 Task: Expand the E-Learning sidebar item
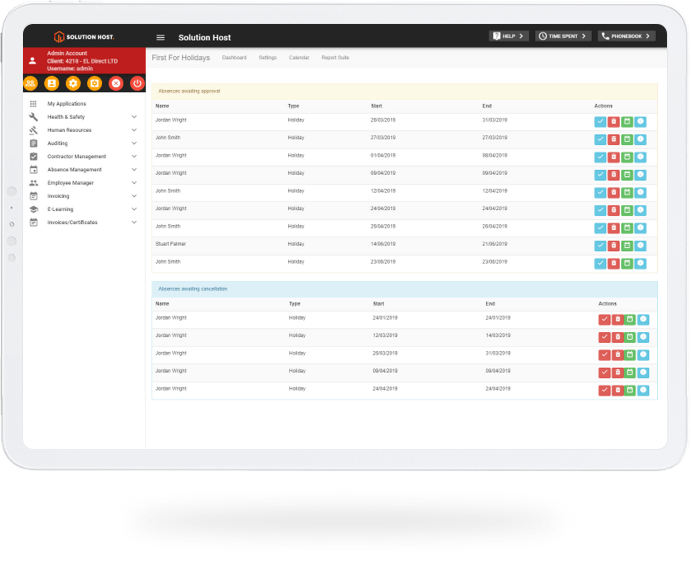click(134, 209)
